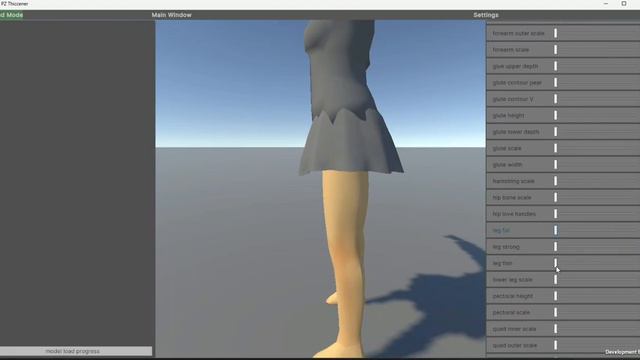
Task: Select the Settings panel header
Action: (486, 15)
